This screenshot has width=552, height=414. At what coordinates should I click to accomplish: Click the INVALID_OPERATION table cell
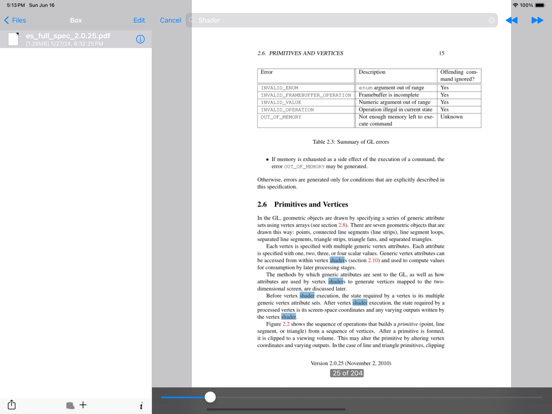click(x=306, y=110)
